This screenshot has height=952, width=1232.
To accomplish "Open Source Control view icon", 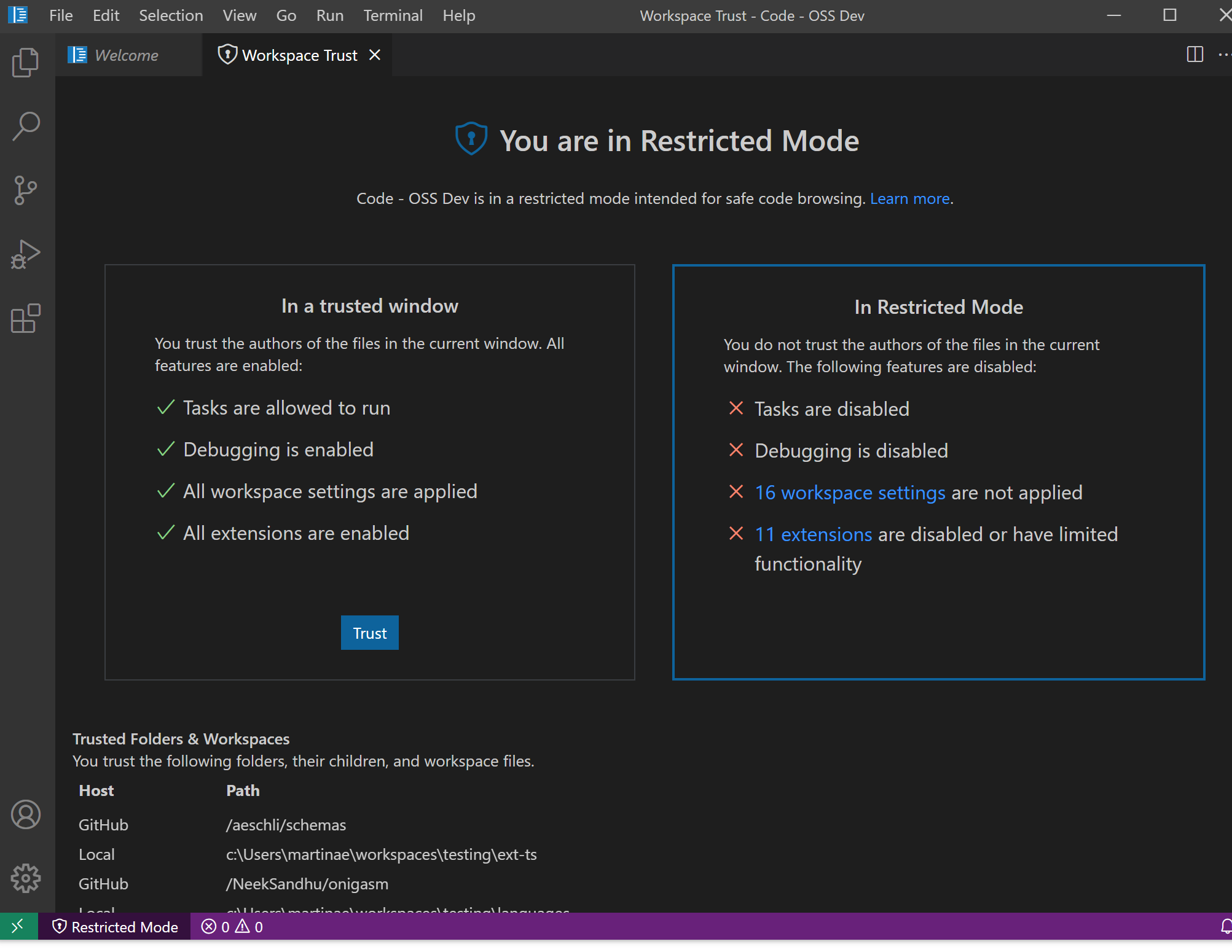I will coord(25,190).
